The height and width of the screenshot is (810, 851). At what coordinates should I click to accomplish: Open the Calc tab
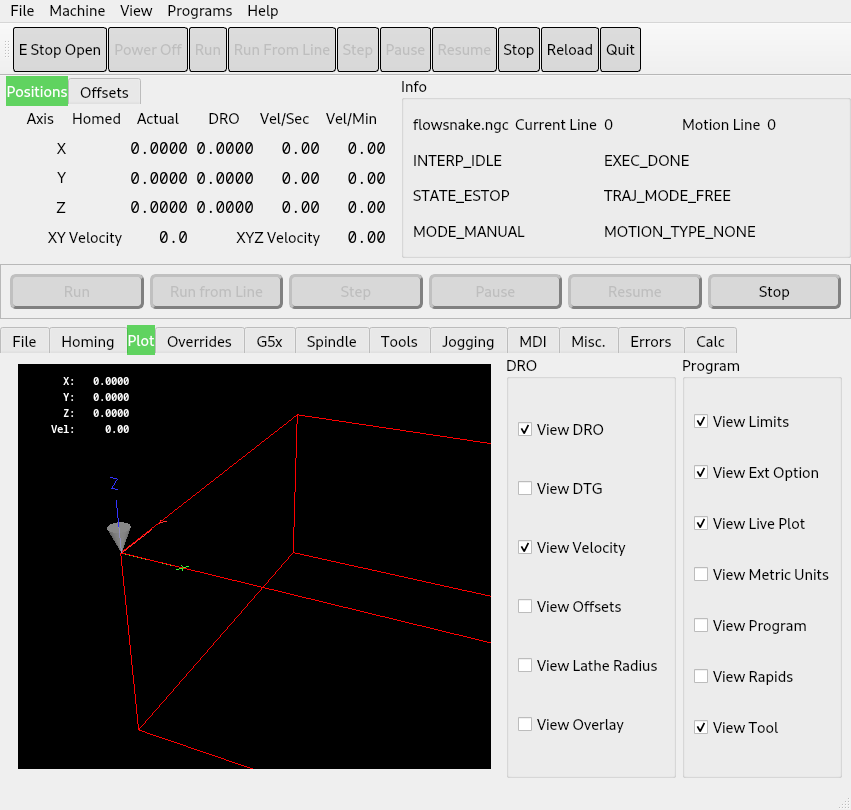coord(710,341)
